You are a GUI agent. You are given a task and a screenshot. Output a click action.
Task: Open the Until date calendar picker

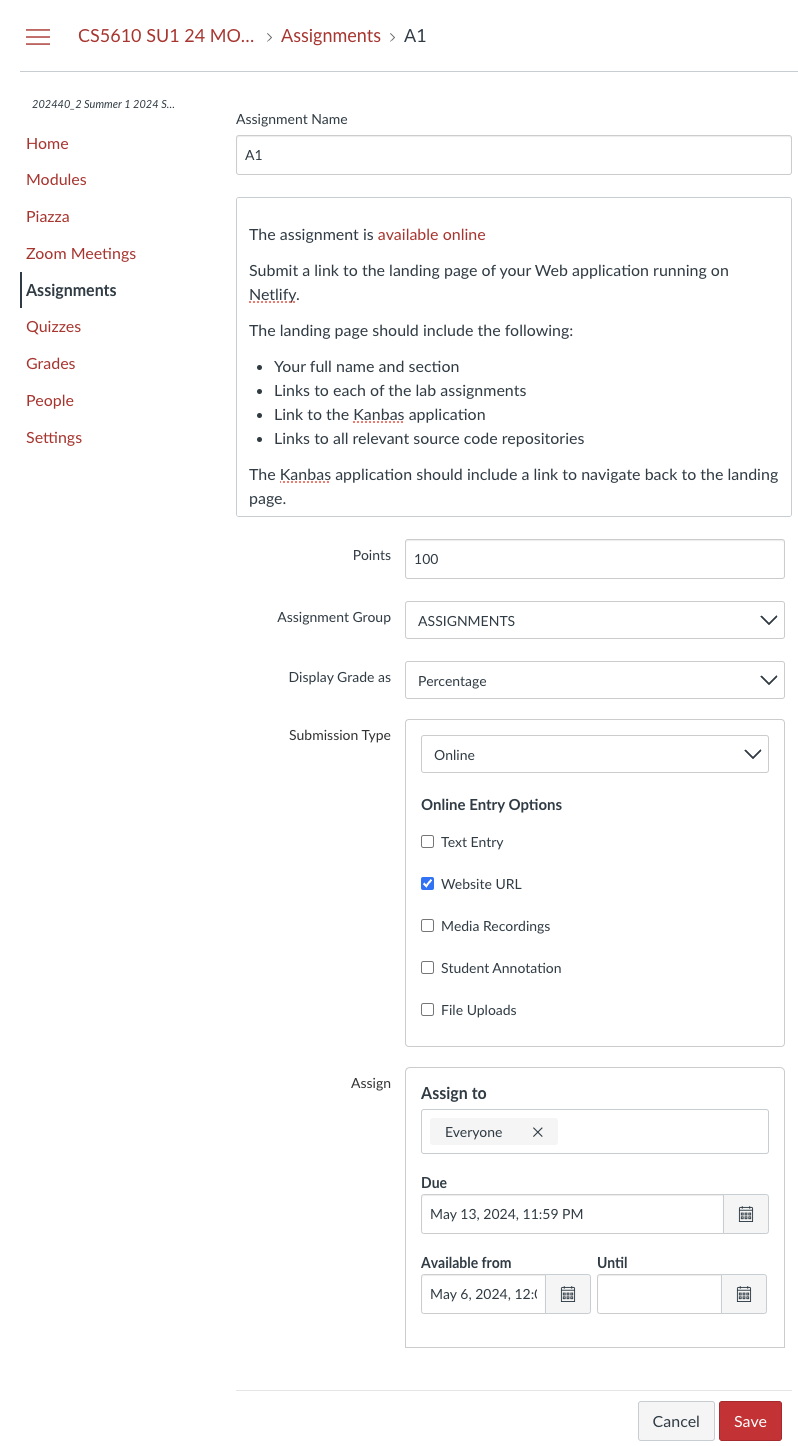(x=744, y=1294)
